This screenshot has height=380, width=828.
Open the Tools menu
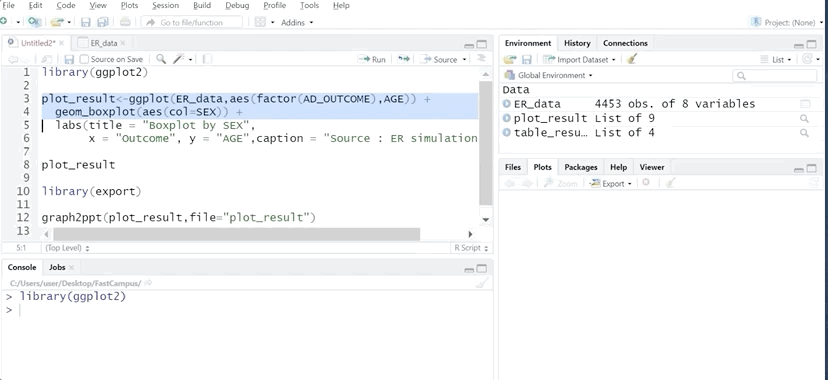pyautogui.click(x=309, y=5)
